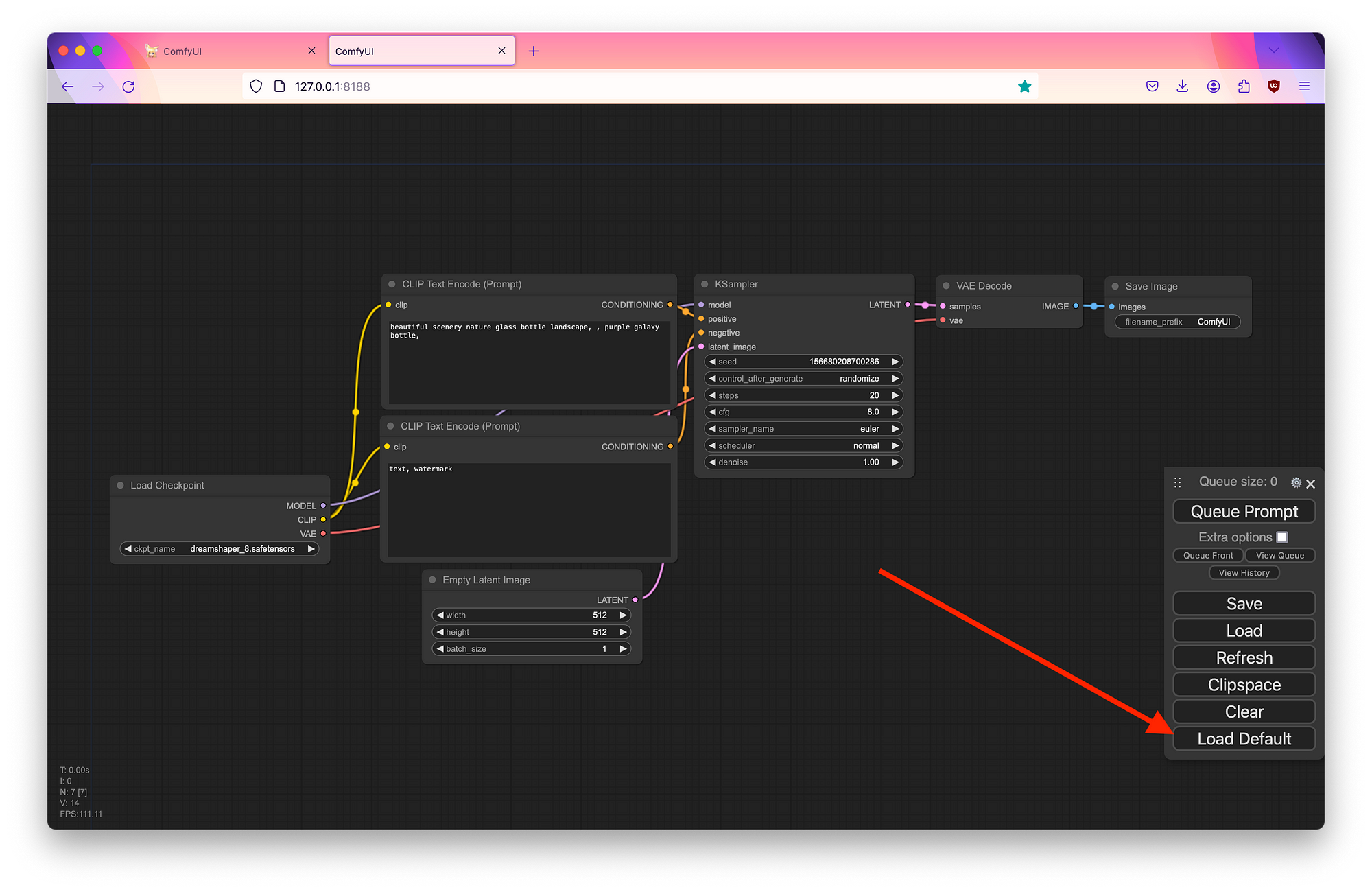Open the control_after_generate randomize dropdown
The height and width of the screenshot is (892, 1372).
pyautogui.click(x=803, y=379)
